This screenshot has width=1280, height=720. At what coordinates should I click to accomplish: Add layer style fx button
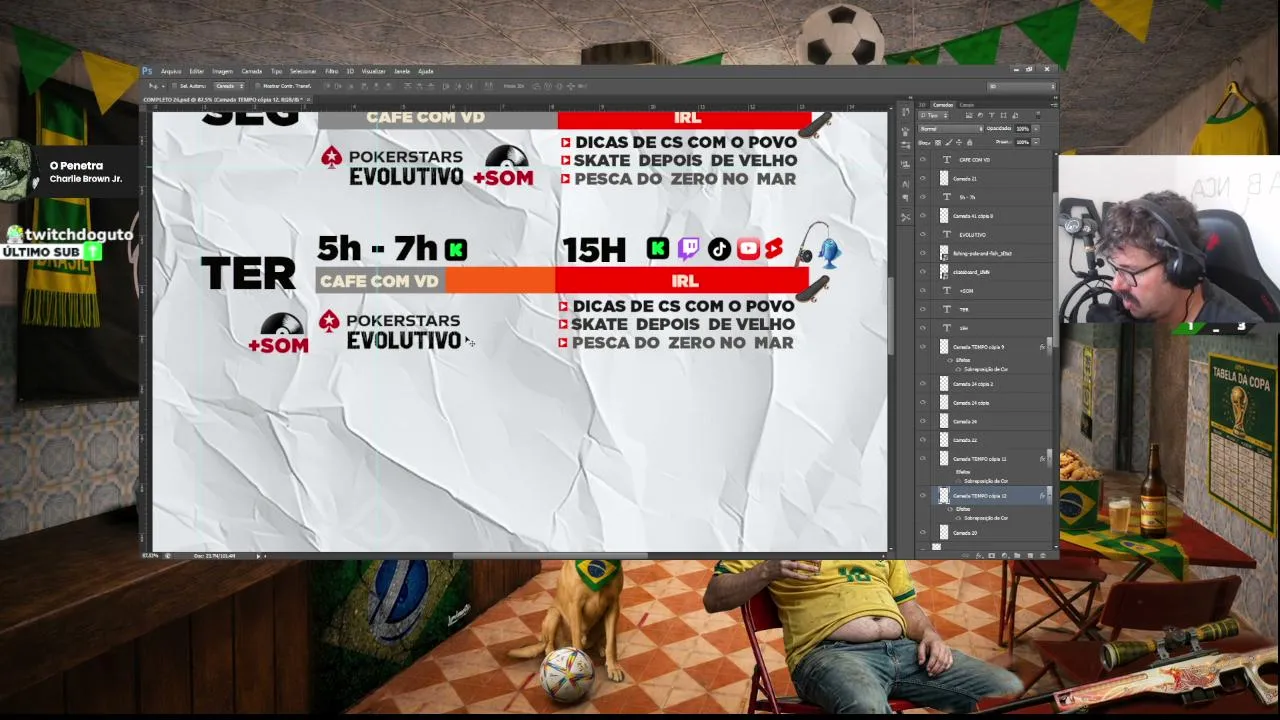[979, 555]
